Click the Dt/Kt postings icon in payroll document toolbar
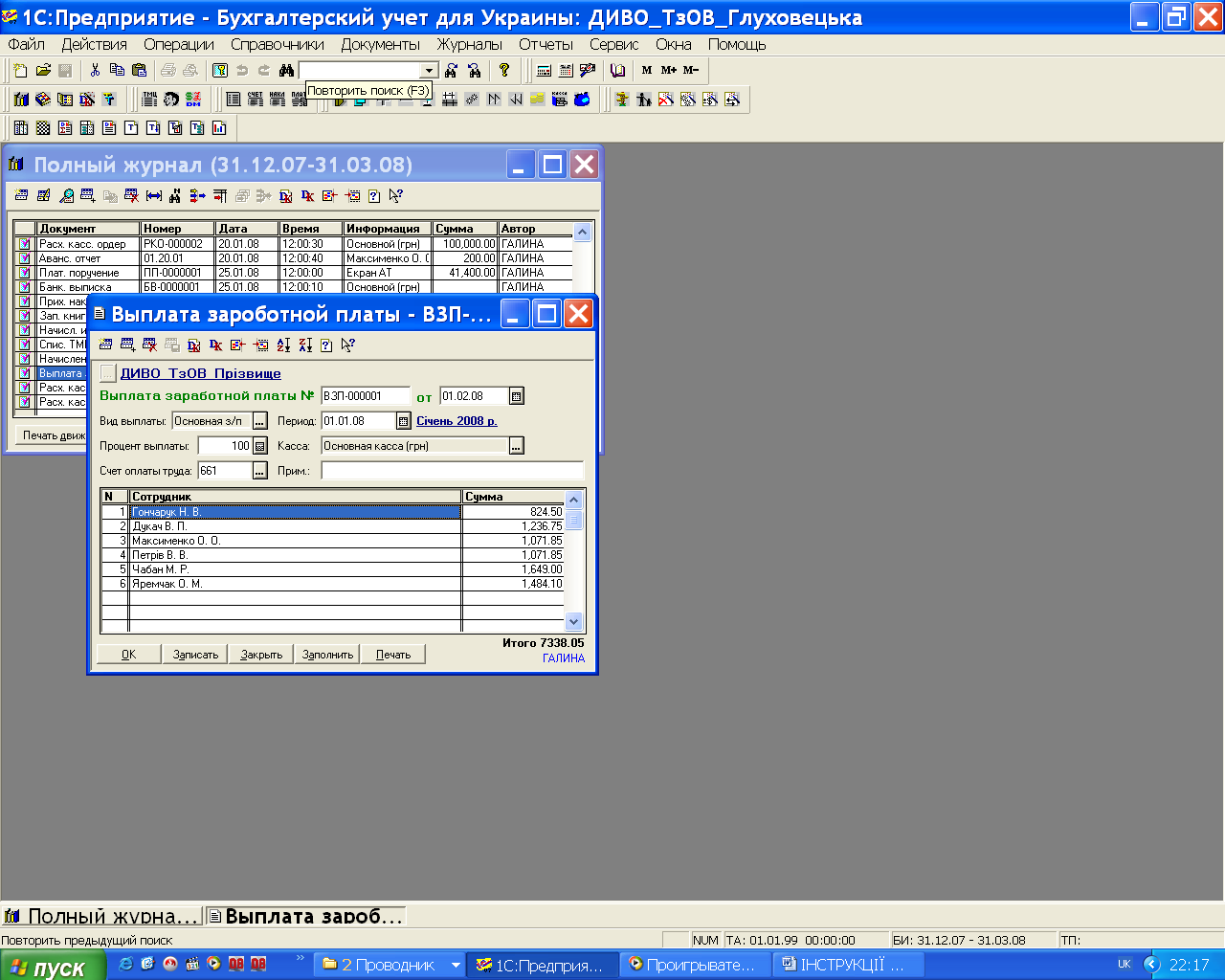 click(216, 345)
